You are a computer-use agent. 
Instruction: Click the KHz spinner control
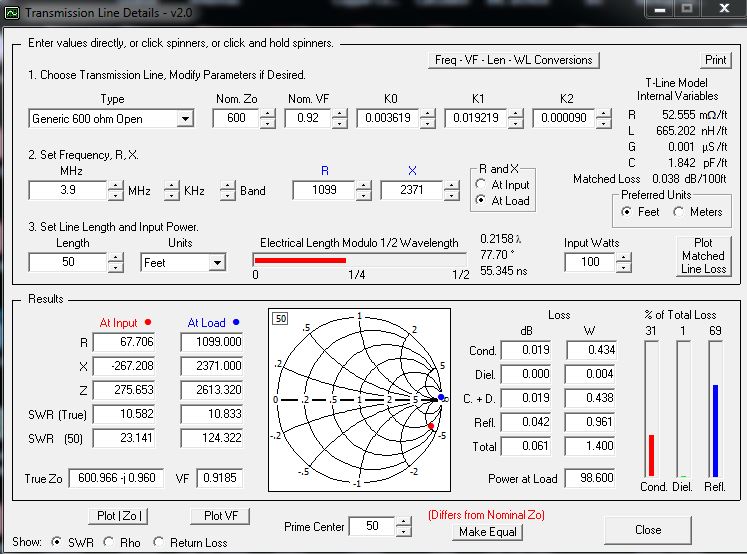[x=171, y=190]
